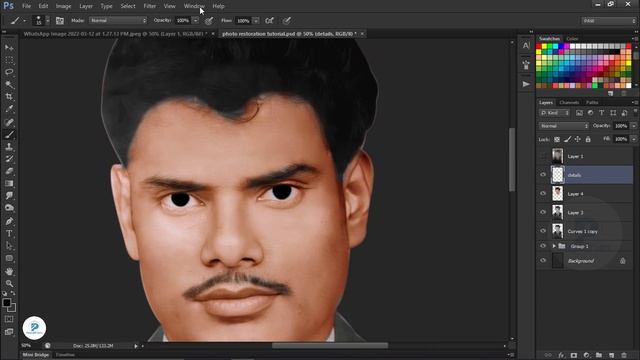Toggle Quick Mask mode icon
The width and height of the screenshot is (640, 360).
point(9,319)
